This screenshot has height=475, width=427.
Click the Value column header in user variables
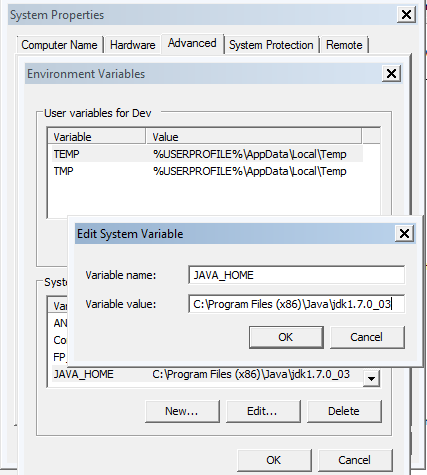(254, 137)
